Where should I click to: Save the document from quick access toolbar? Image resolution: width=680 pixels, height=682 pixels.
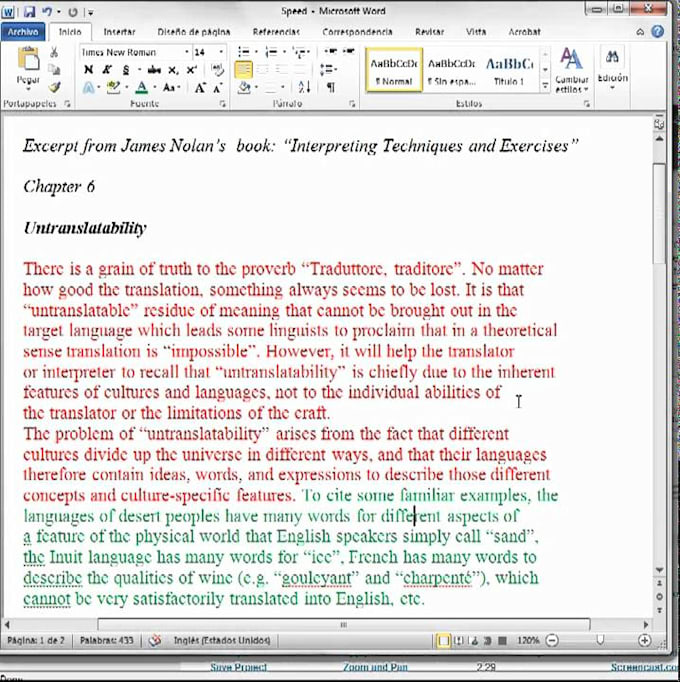pyautogui.click(x=29, y=12)
